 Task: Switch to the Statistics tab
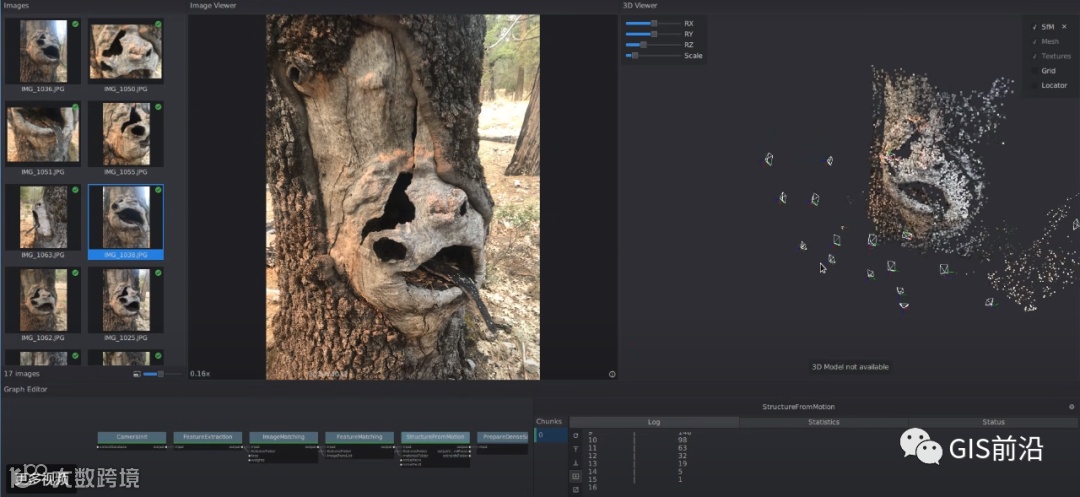point(824,422)
